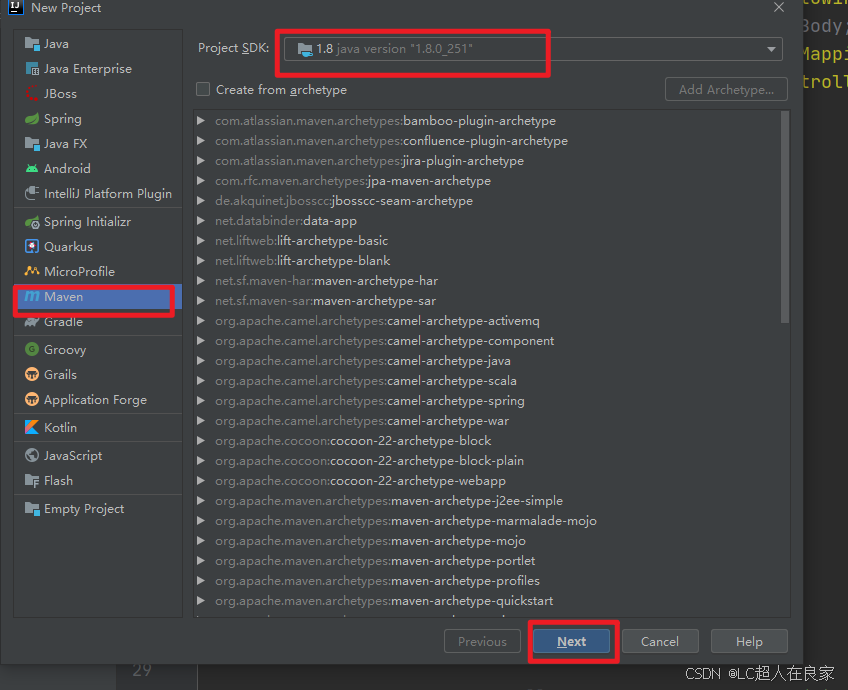Expand jbosscc-seam-archetype node
This screenshot has height=690, width=848.
(x=201, y=201)
